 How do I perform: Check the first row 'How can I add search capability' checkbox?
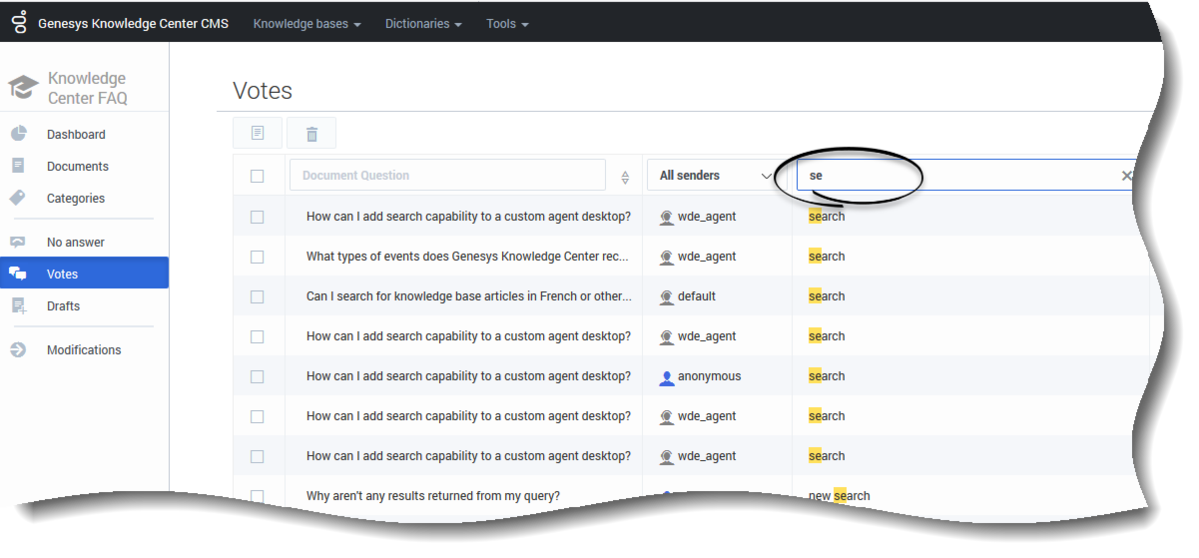tap(257, 217)
